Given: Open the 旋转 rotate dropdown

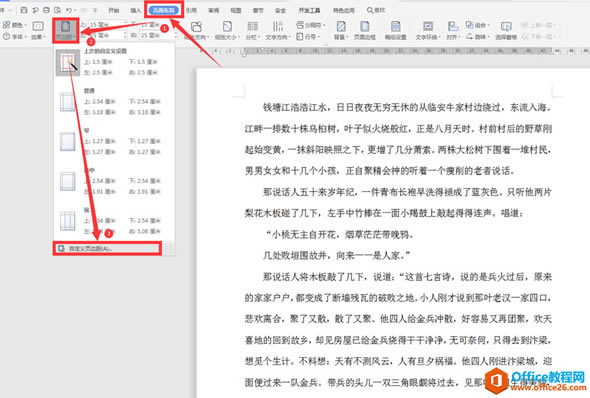Looking at the screenshot, I should (x=478, y=36).
